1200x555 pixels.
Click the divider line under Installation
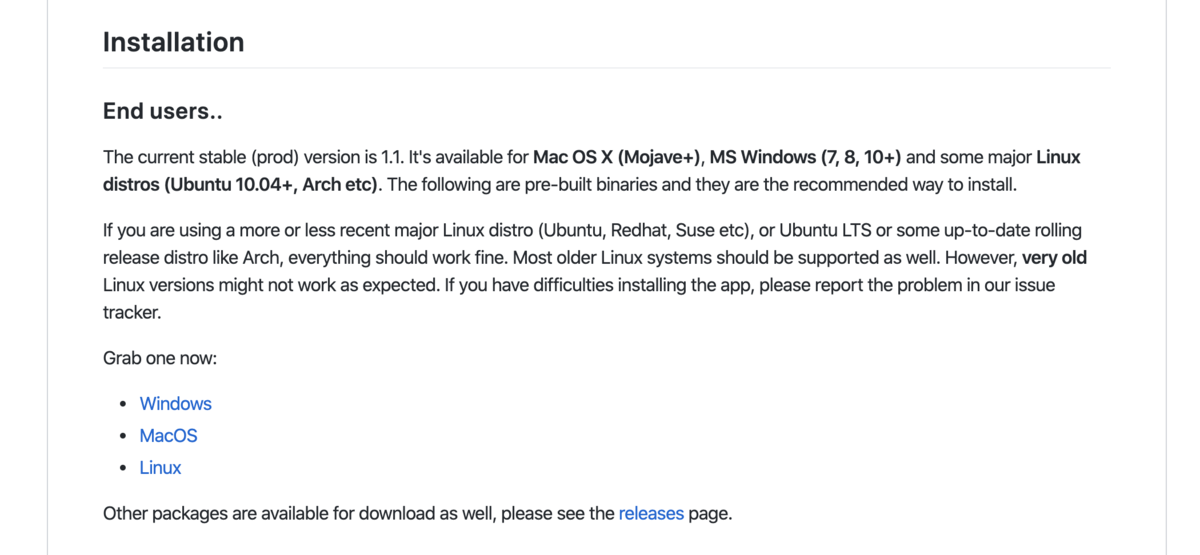point(606,68)
